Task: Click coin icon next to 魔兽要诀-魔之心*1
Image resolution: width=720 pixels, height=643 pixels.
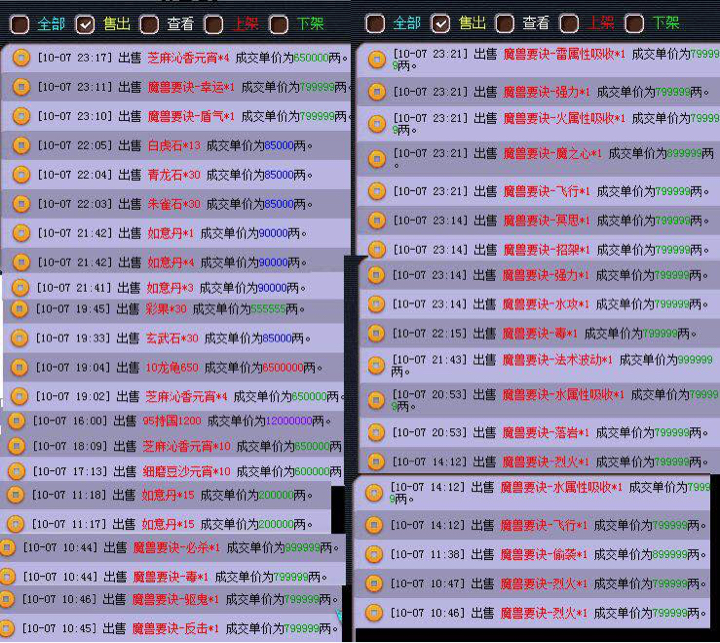Action: click(x=376, y=158)
